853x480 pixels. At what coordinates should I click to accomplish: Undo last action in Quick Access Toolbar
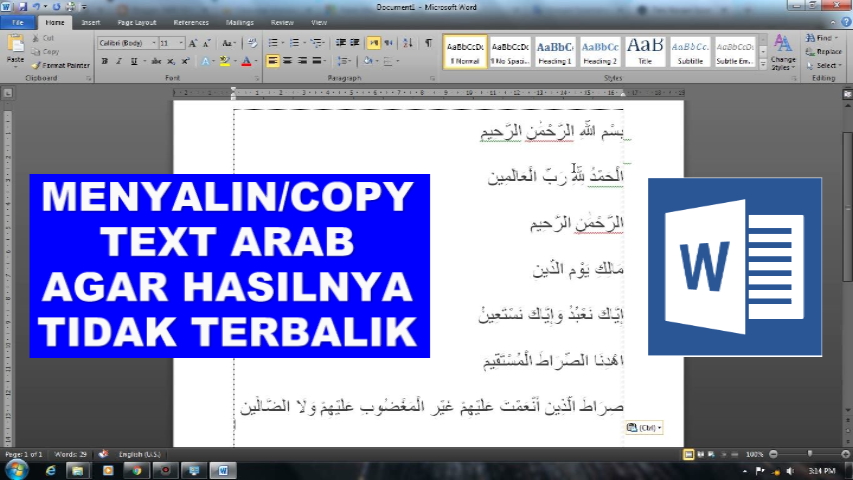(36, 7)
